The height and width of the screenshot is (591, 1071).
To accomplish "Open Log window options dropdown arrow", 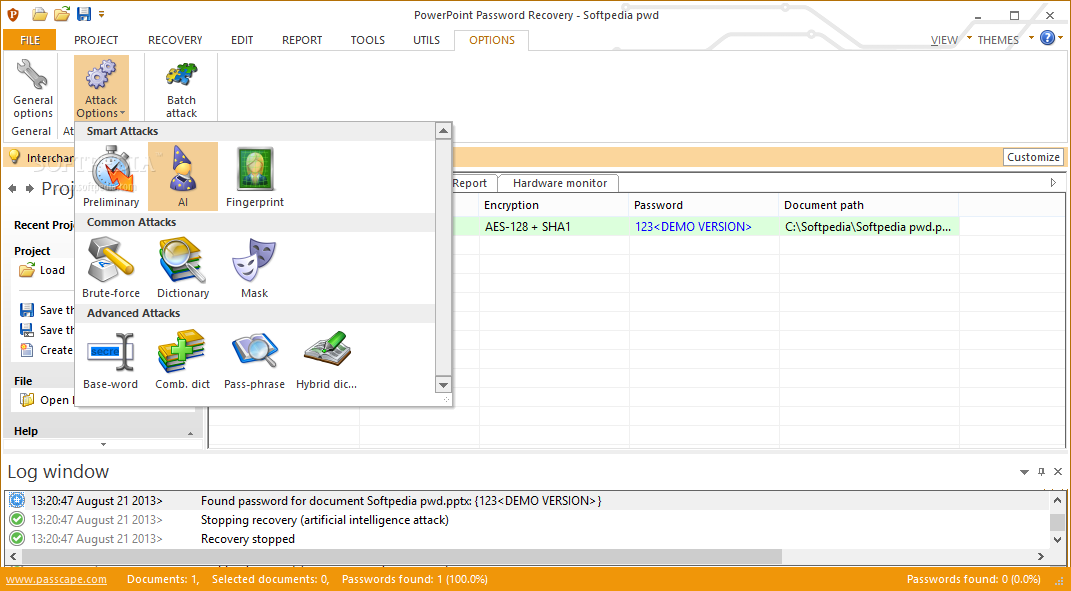I will point(1024,472).
